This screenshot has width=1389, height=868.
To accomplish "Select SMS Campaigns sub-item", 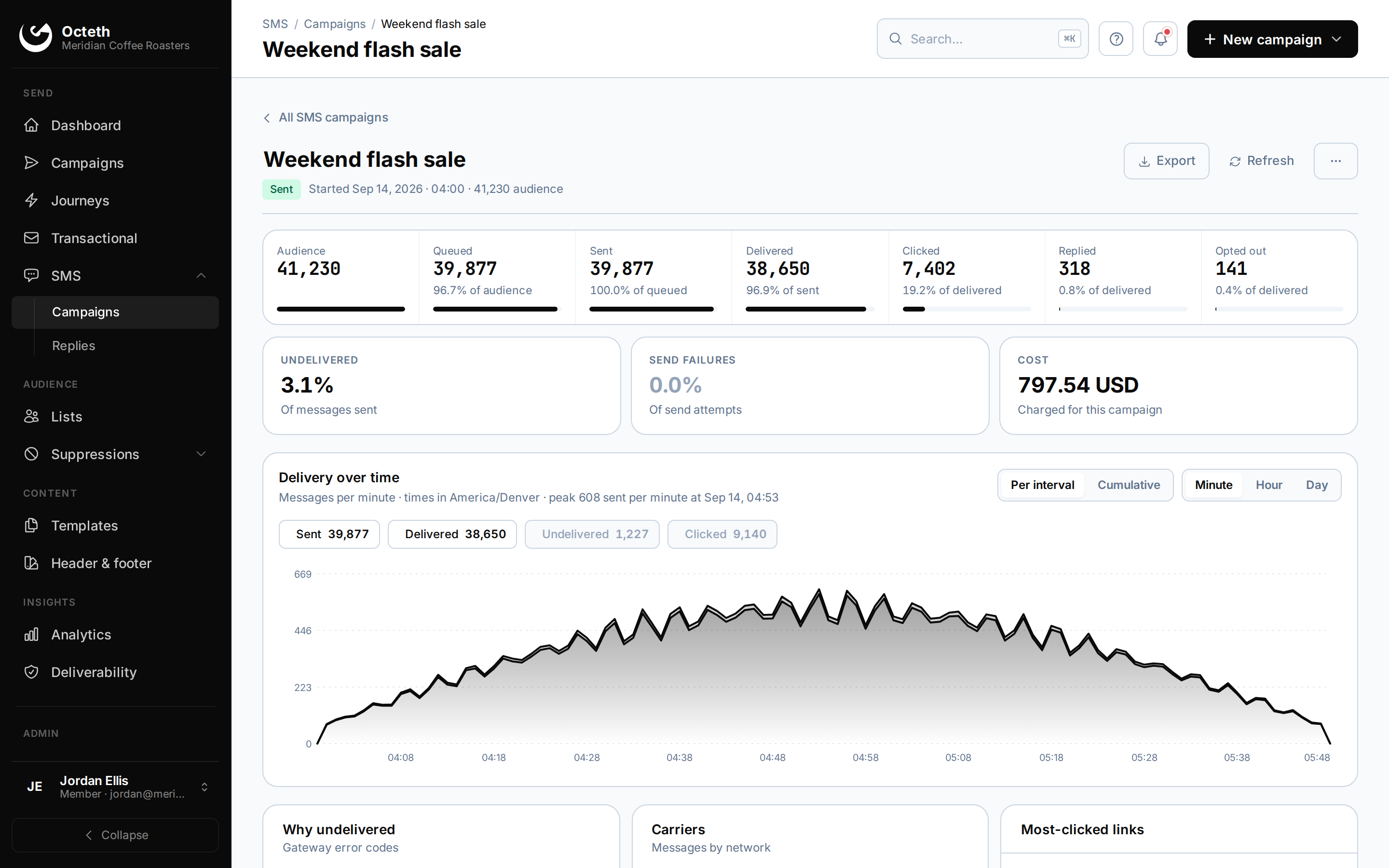I will 115,312.
